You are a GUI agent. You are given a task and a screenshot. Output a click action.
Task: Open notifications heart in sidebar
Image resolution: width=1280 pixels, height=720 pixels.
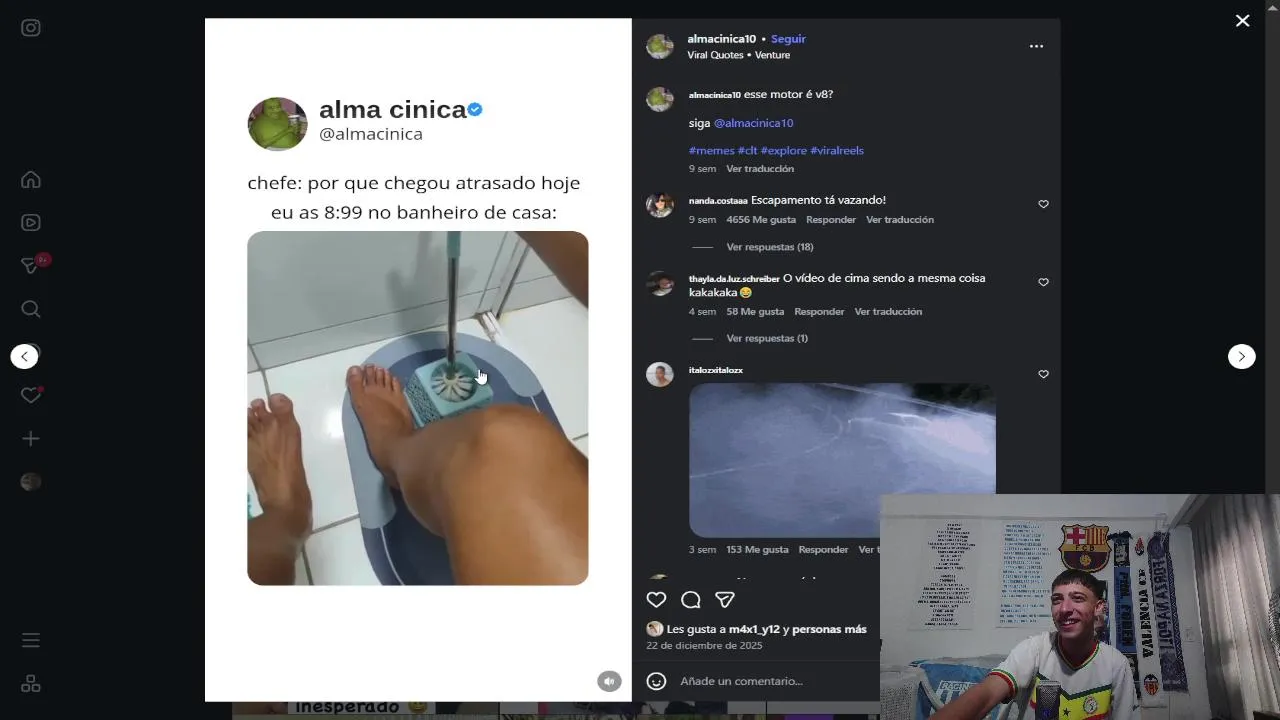[x=31, y=395]
